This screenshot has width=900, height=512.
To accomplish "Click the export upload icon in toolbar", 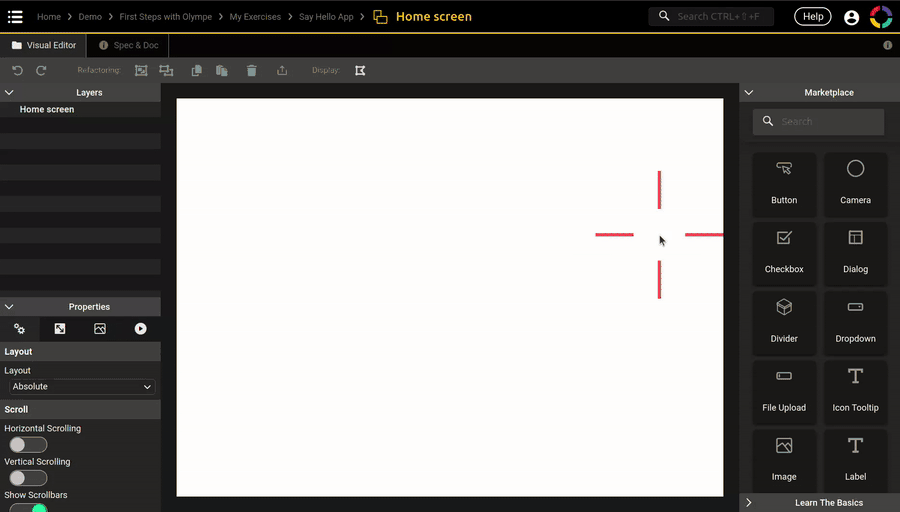I will click(x=282, y=71).
